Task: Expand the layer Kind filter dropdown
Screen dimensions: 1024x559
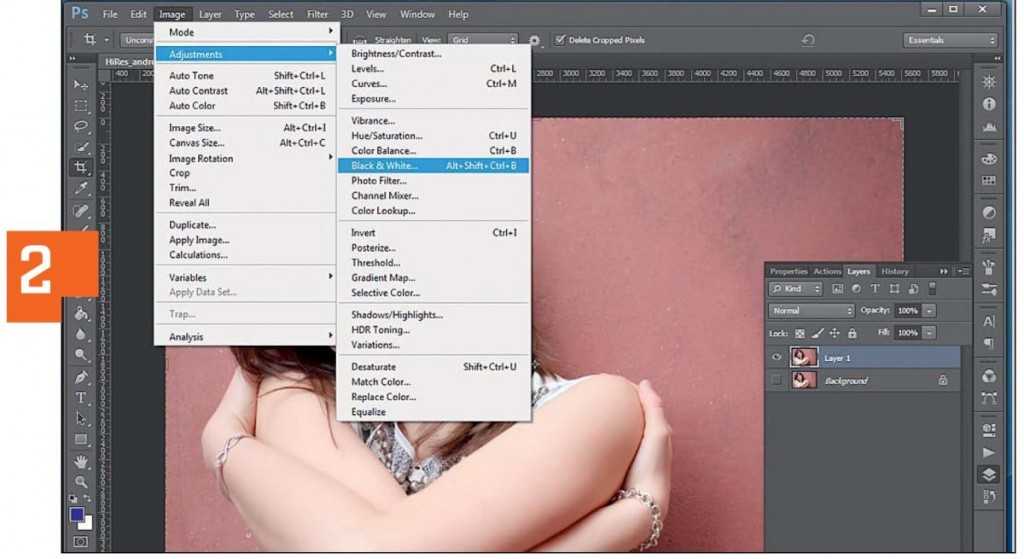Action: (x=796, y=289)
